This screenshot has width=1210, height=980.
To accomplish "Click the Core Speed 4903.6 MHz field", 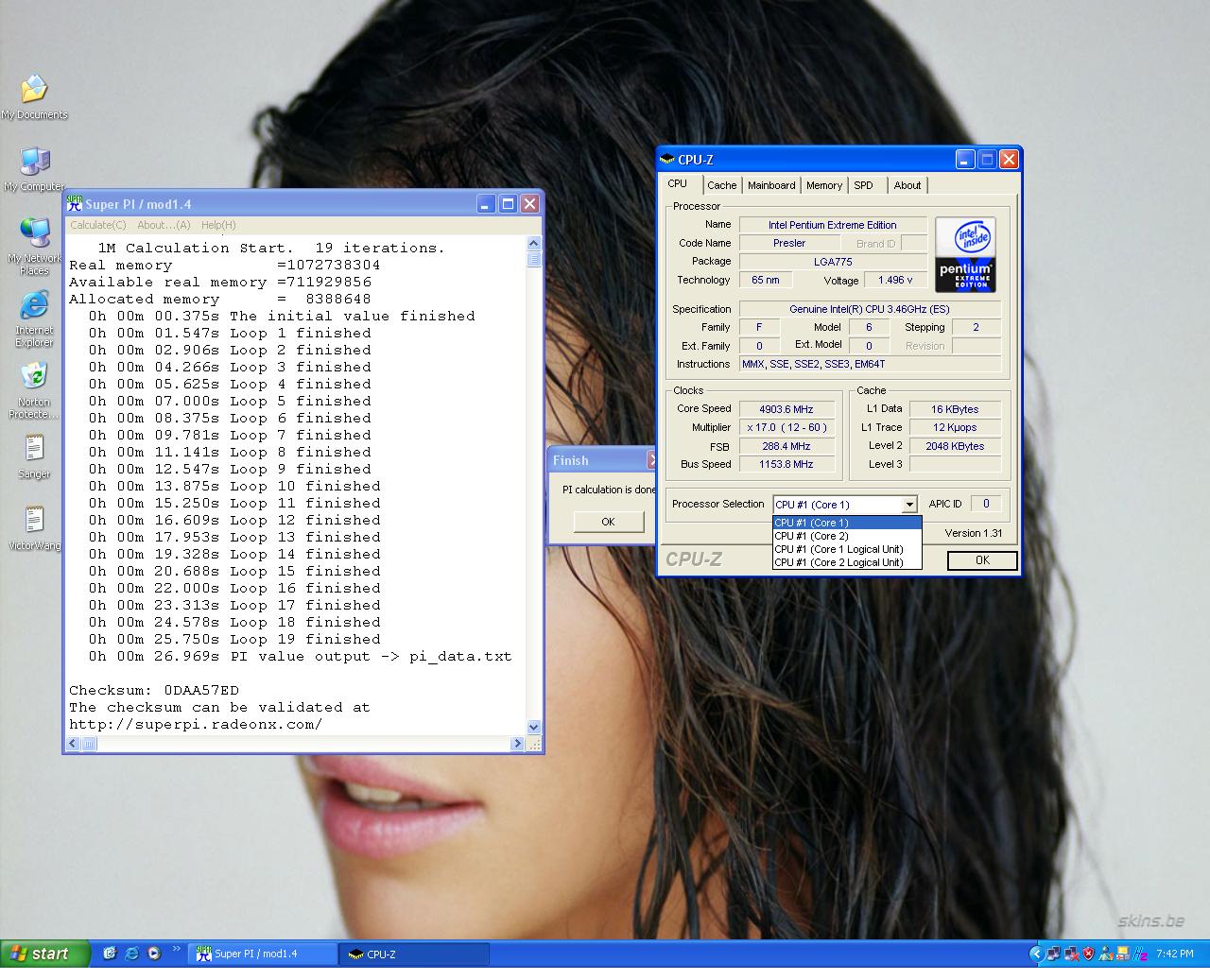I will click(x=786, y=409).
